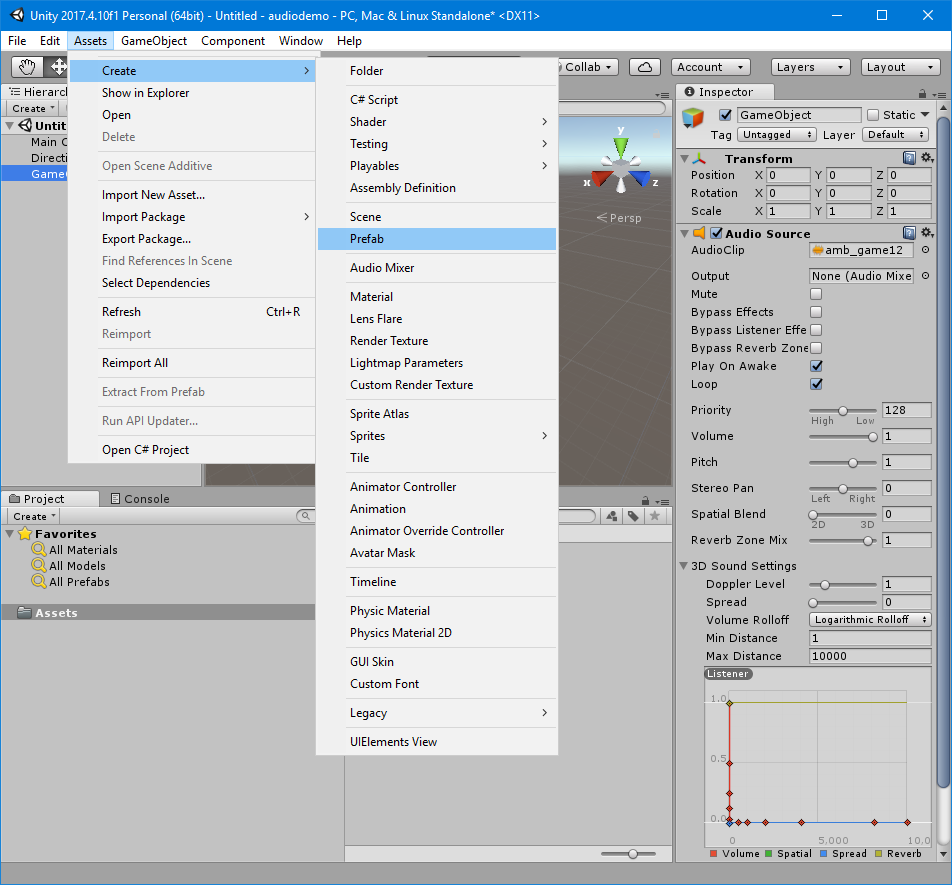The width and height of the screenshot is (952, 885).
Task: Select the Move tool in toolbar
Action: [58, 67]
